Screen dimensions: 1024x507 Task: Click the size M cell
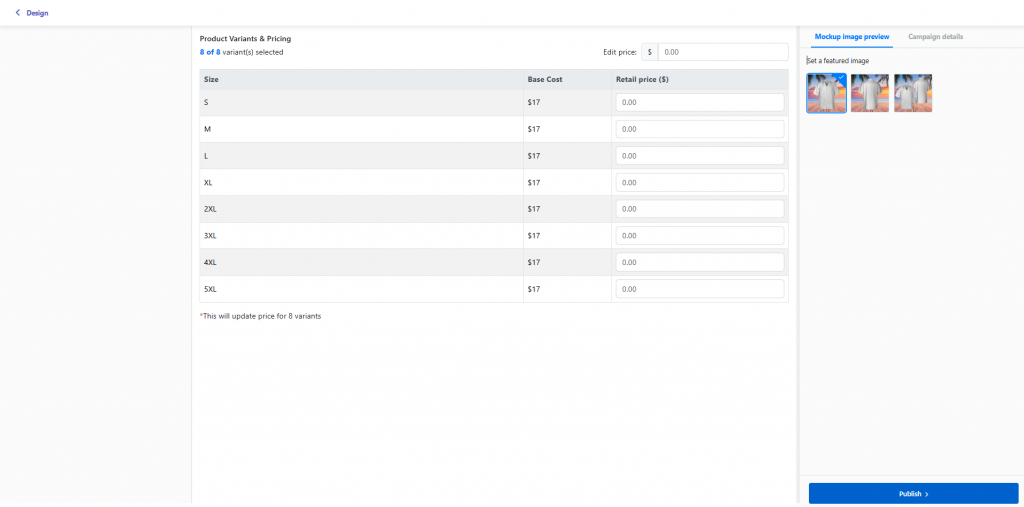point(361,129)
